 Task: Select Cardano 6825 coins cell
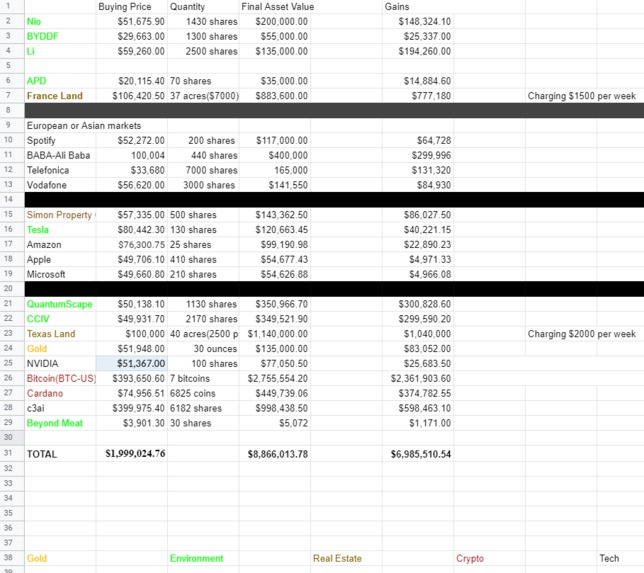coord(203,393)
